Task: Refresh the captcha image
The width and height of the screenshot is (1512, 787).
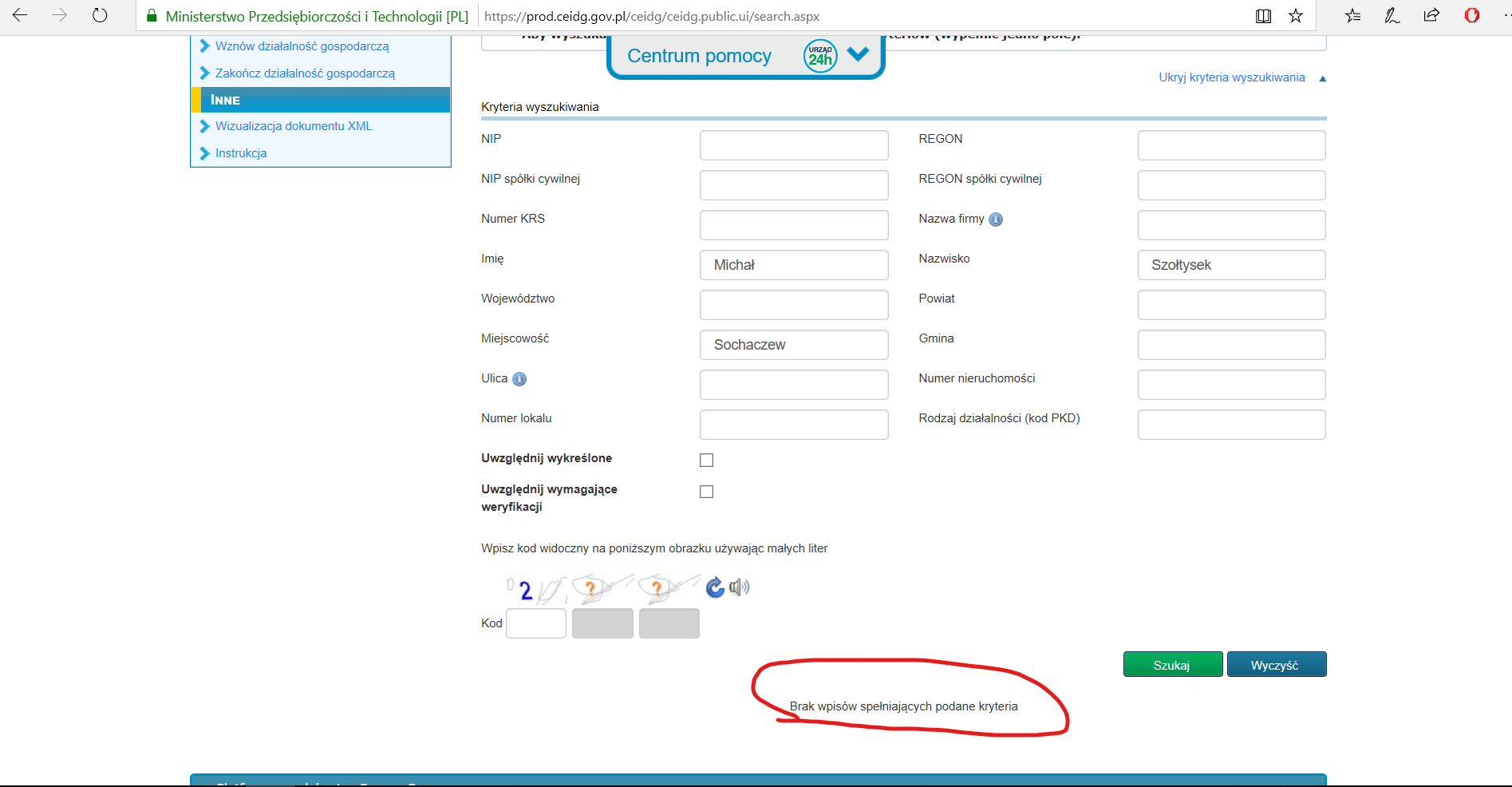Action: pyautogui.click(x=715, y=587)
